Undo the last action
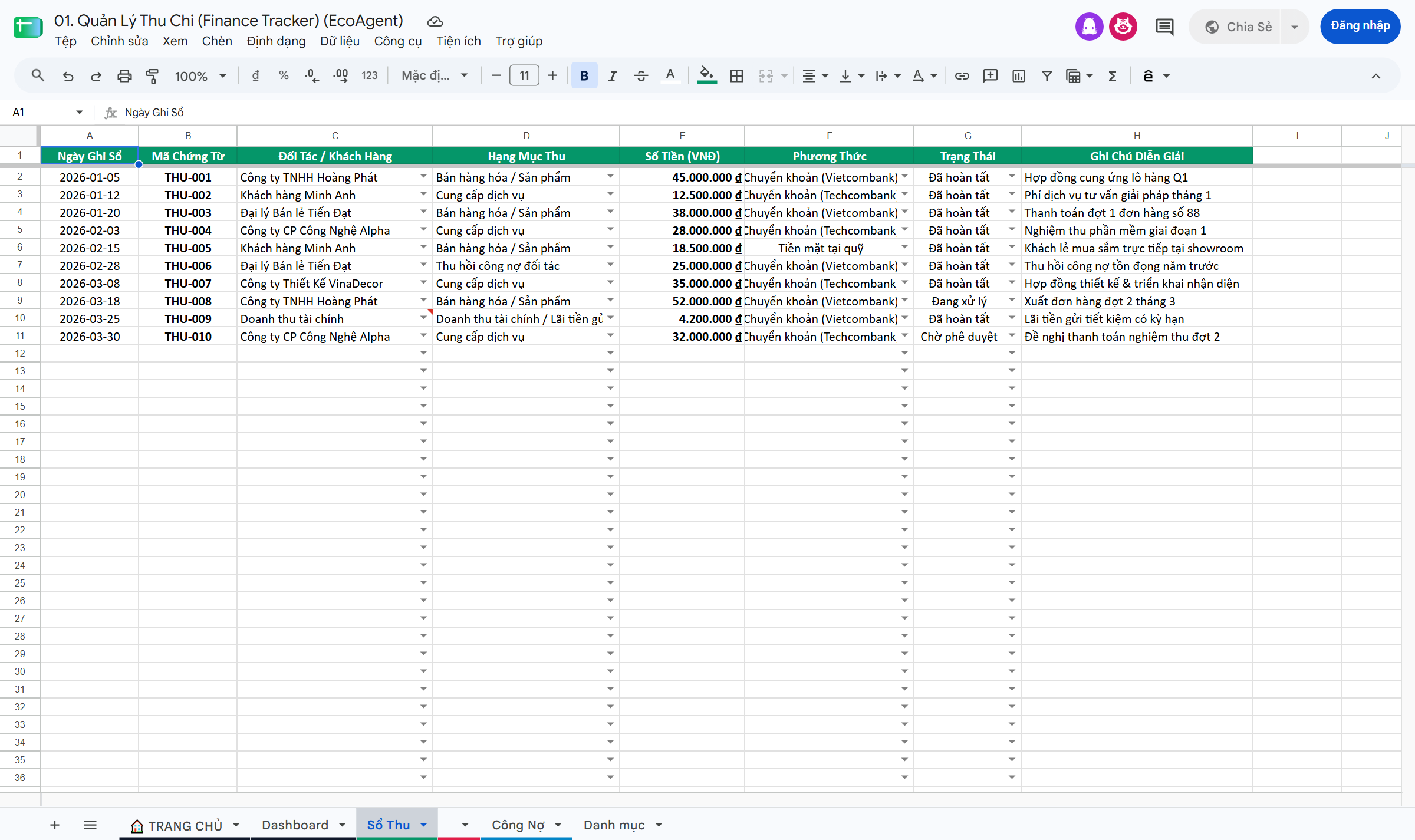The width and height of the screenshot is (1415, 840). pyautogui.click(x=68, y=76)
